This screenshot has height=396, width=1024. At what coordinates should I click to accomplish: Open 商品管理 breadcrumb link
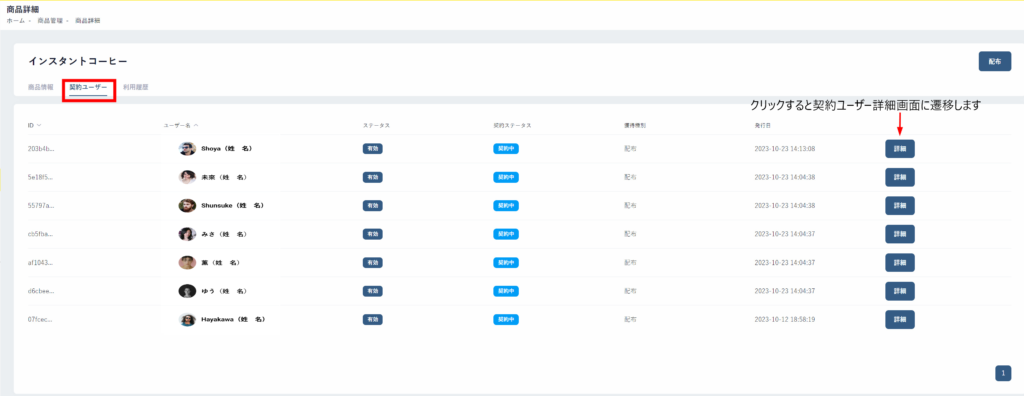click(50, 21)
